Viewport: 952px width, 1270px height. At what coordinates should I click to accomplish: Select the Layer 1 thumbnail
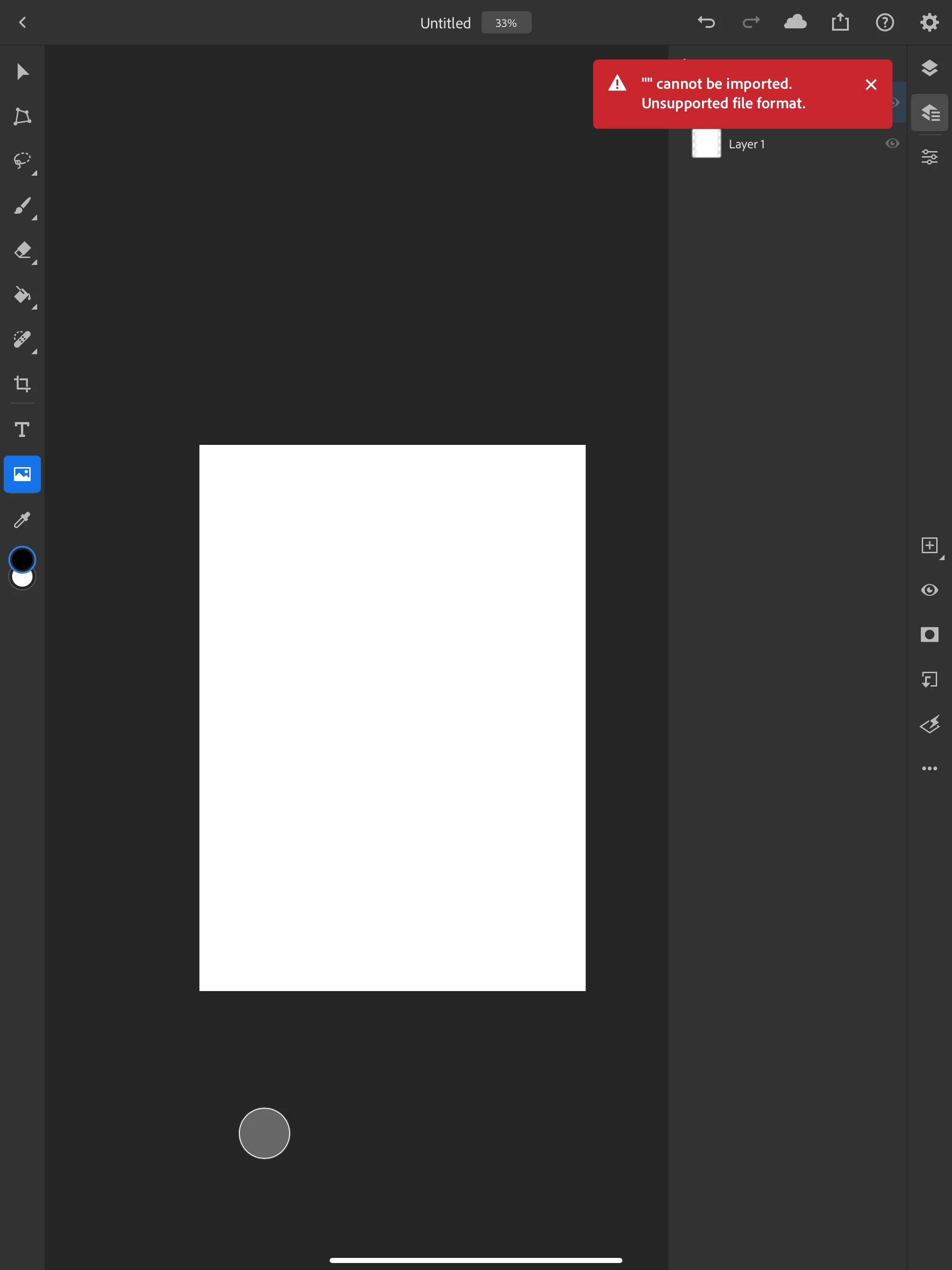pos(706,144)
